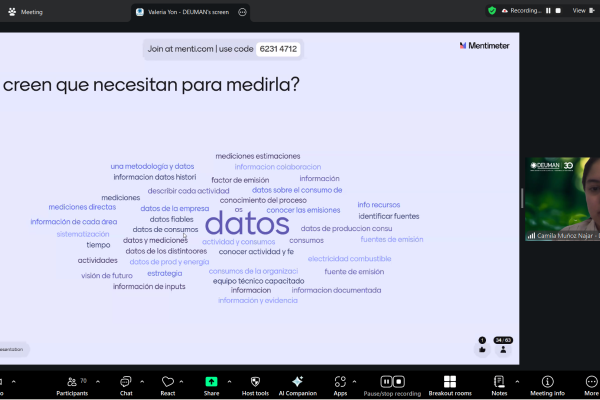The image size is (600, 400).
Task: Open the Chat panel
Action: [126, 386]
